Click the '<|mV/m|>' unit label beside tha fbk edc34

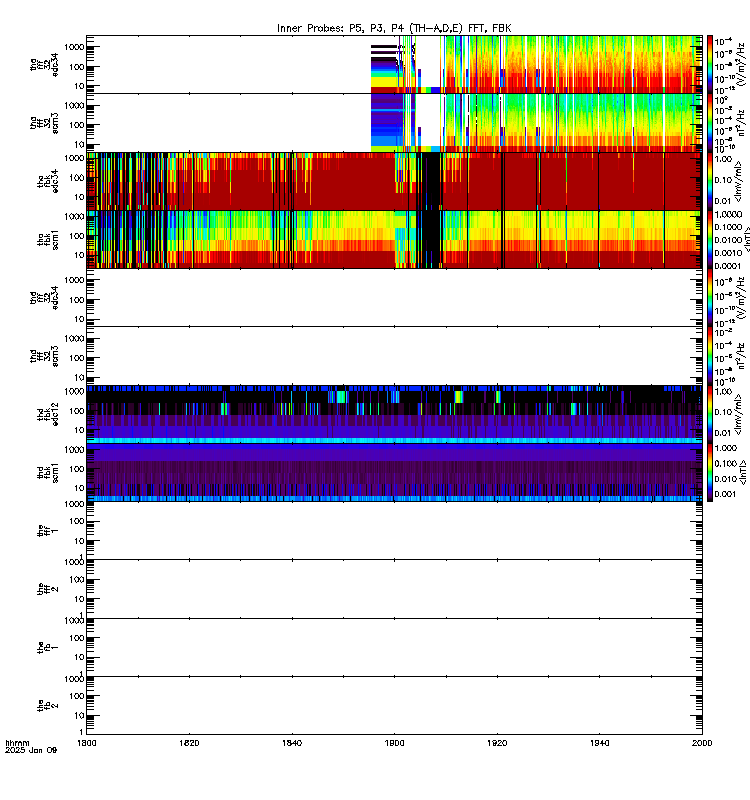pyautogui.click(x=739, y=181)
